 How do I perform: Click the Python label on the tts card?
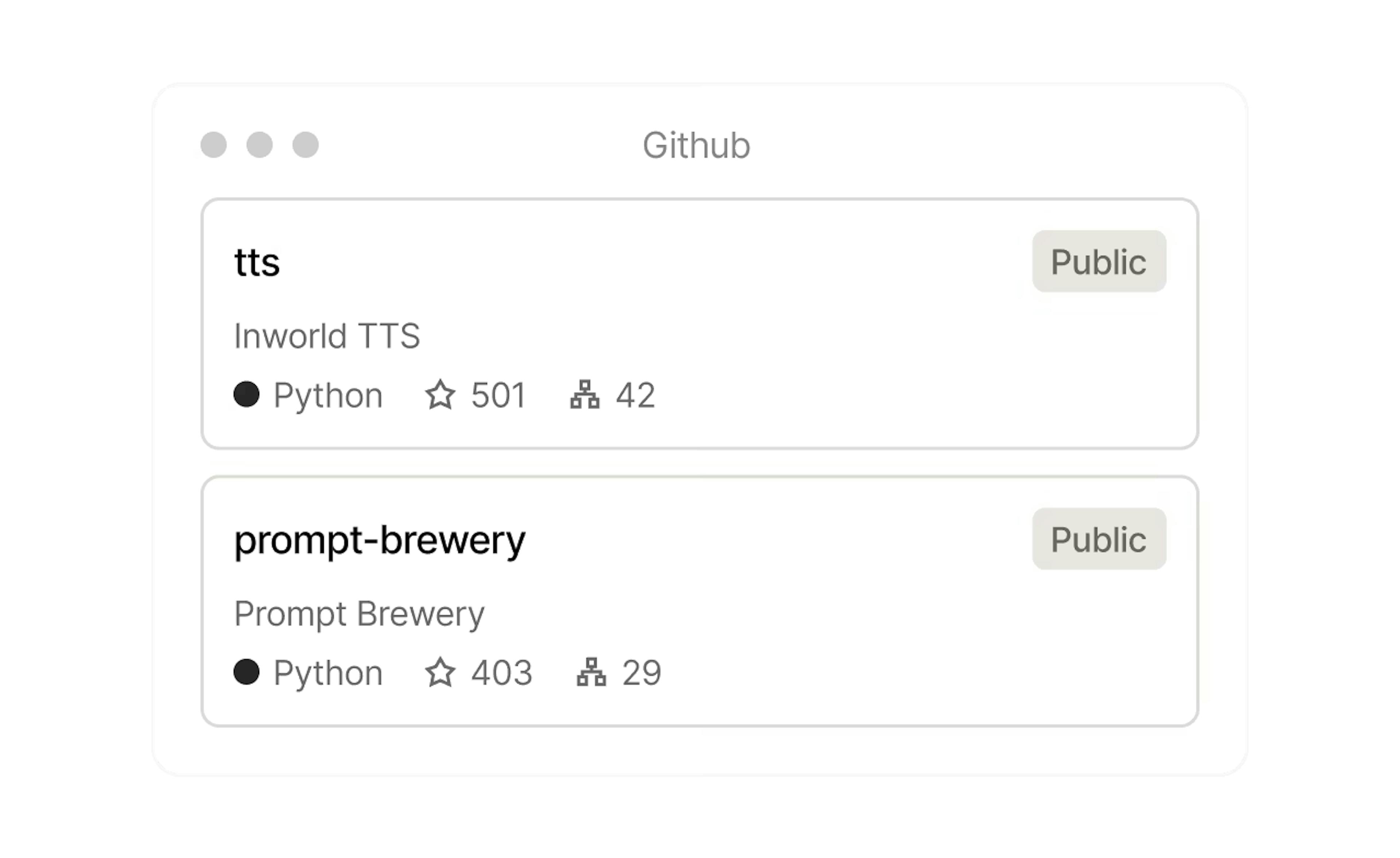click(328, 395)
